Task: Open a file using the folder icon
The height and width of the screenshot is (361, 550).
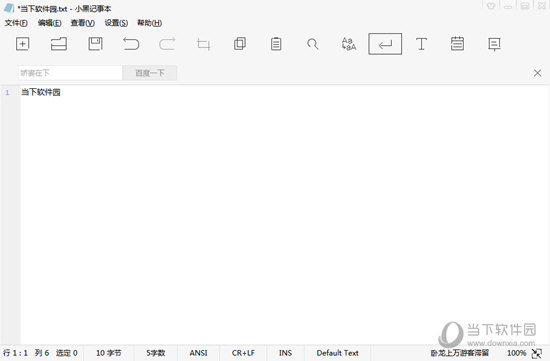Action: click(x=59, y=44)
